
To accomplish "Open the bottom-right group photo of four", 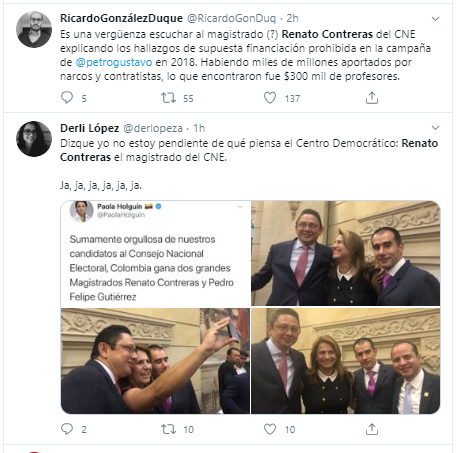I will 346,361.
